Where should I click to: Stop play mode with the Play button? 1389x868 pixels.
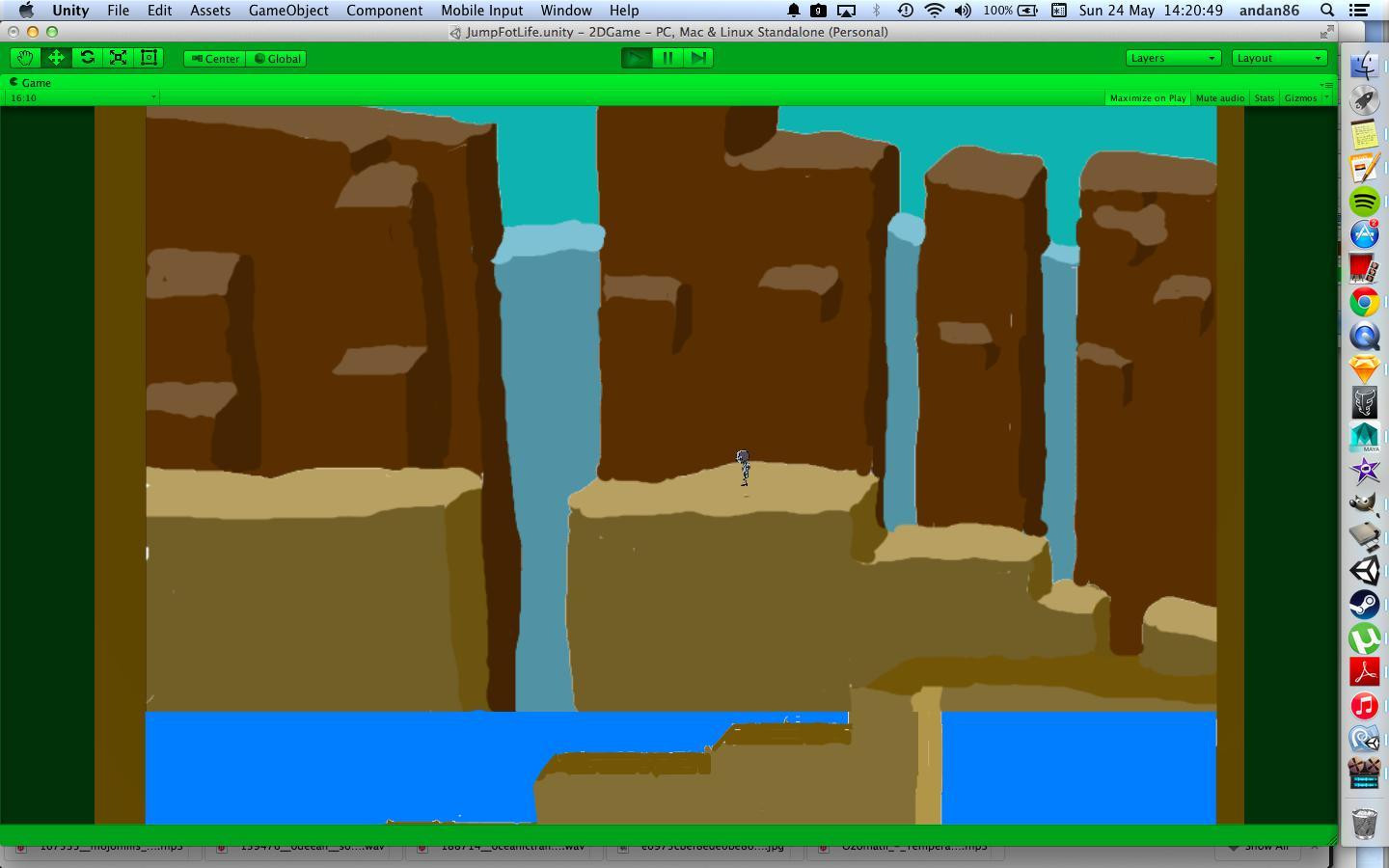636,58
